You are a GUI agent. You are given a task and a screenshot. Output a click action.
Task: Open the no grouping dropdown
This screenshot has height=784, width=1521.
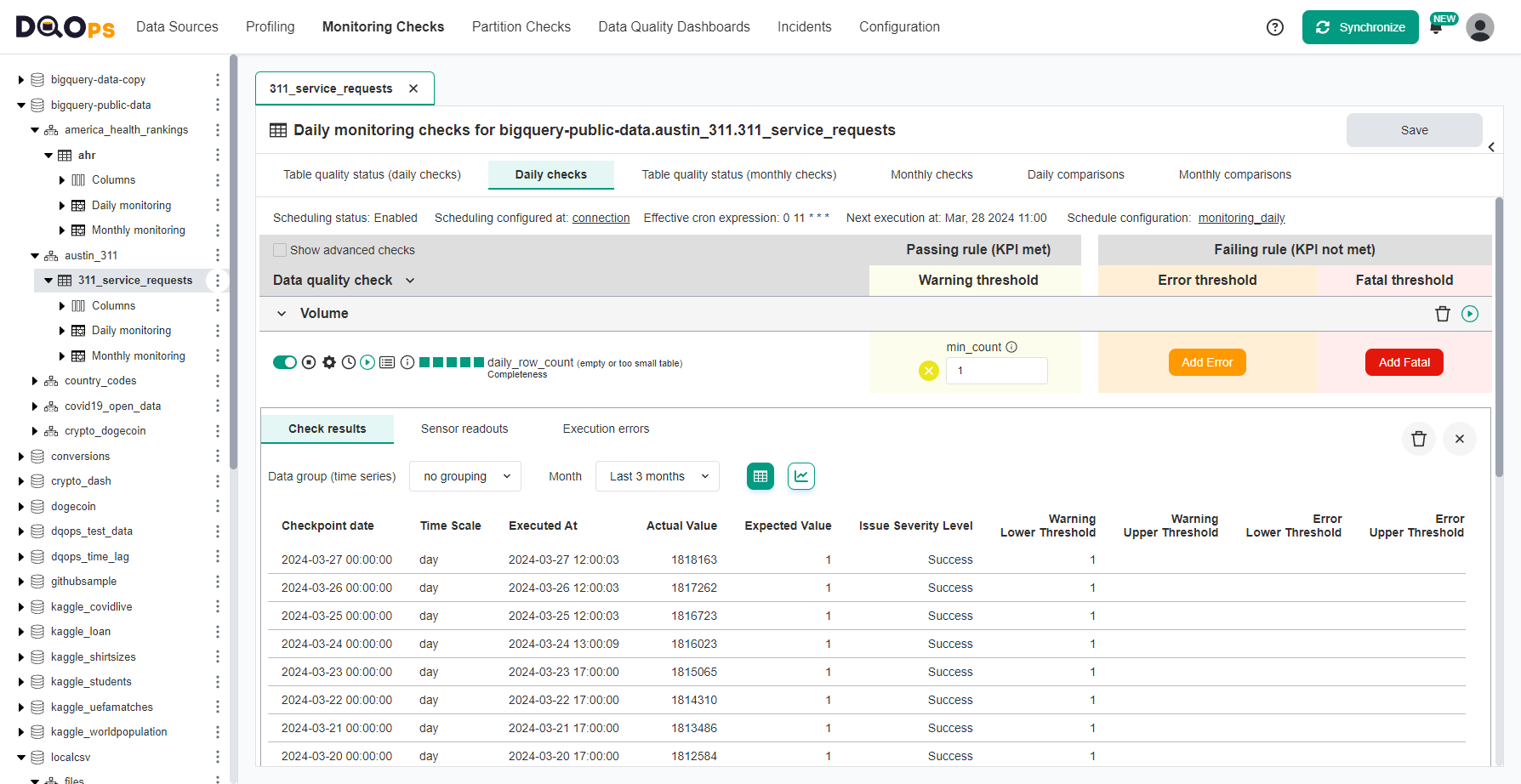(x=464, y=476)
